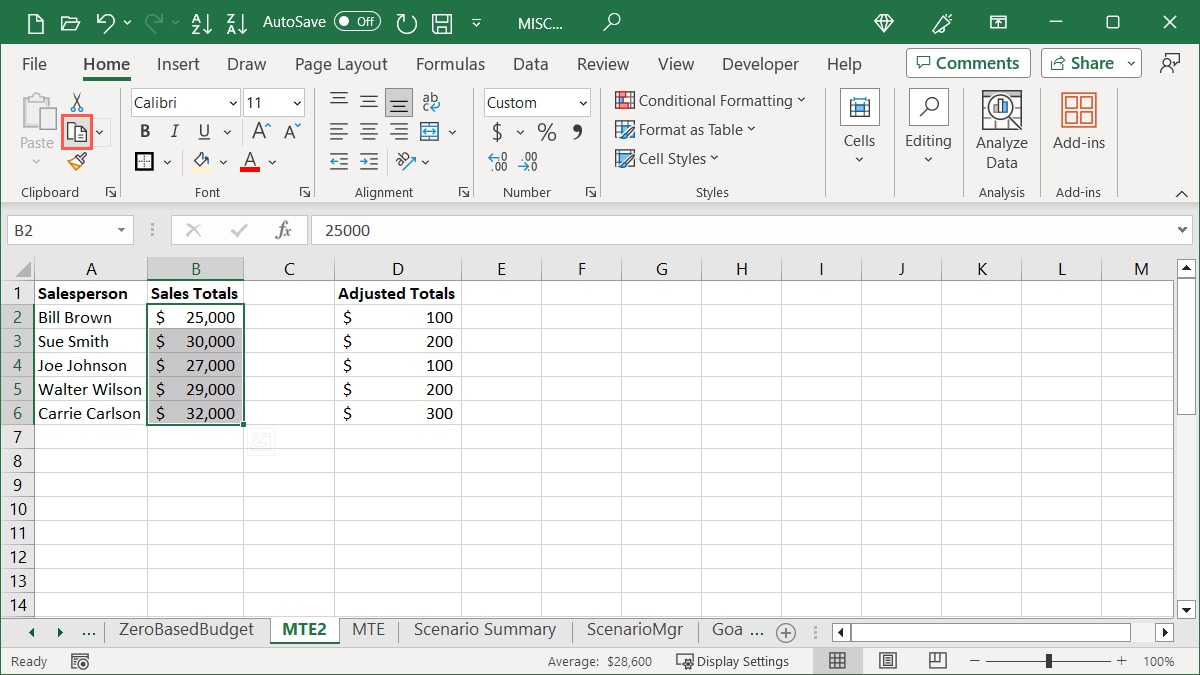Open the Calibri font dropdown
This screenshot has height=675, width=1200.
231,103
